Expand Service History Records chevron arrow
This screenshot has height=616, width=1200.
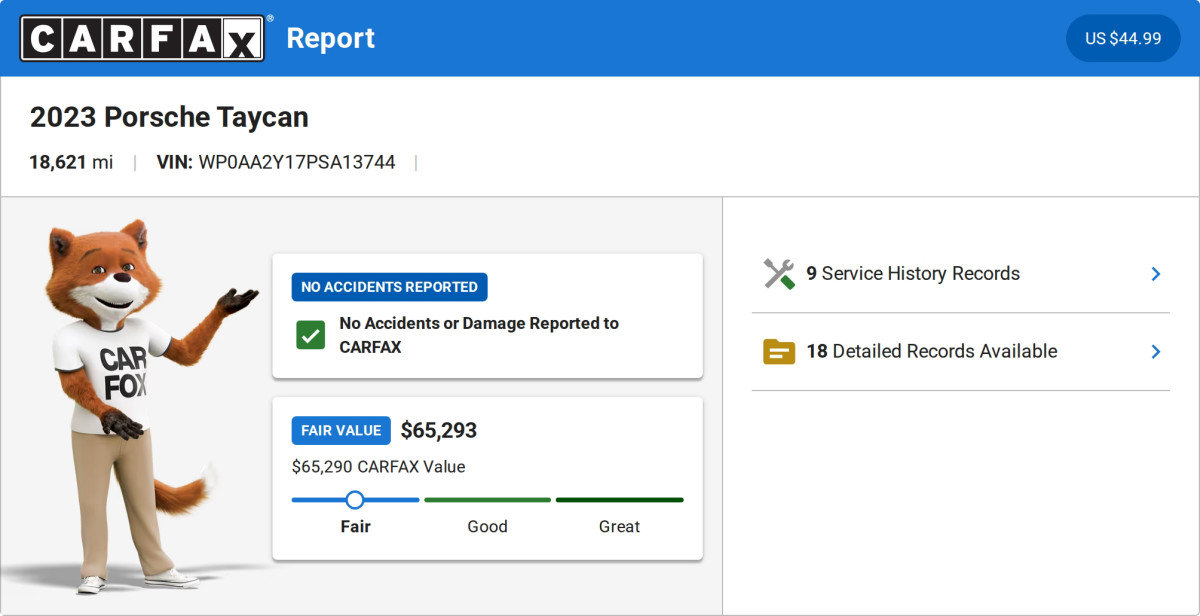click(1155, 274)
